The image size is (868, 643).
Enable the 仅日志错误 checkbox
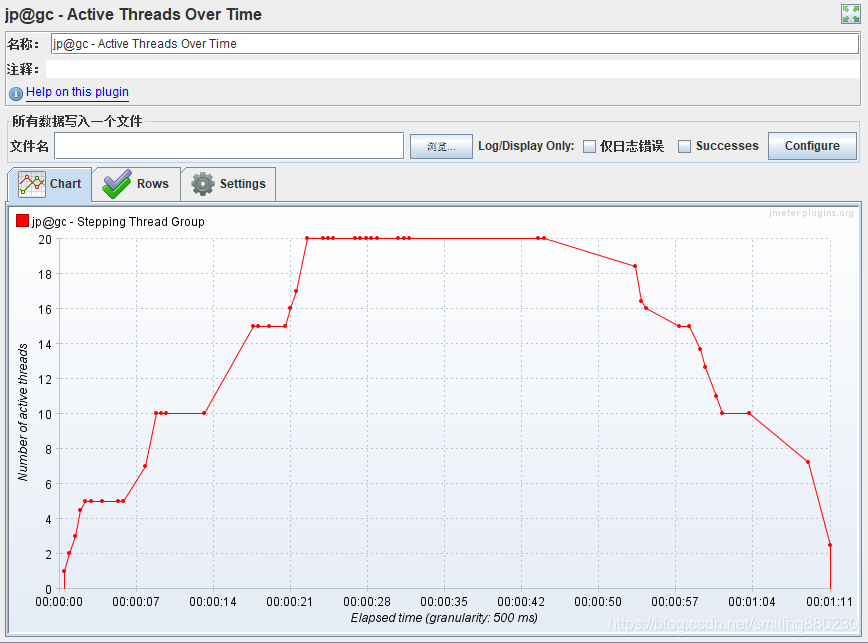pos(590,146)
